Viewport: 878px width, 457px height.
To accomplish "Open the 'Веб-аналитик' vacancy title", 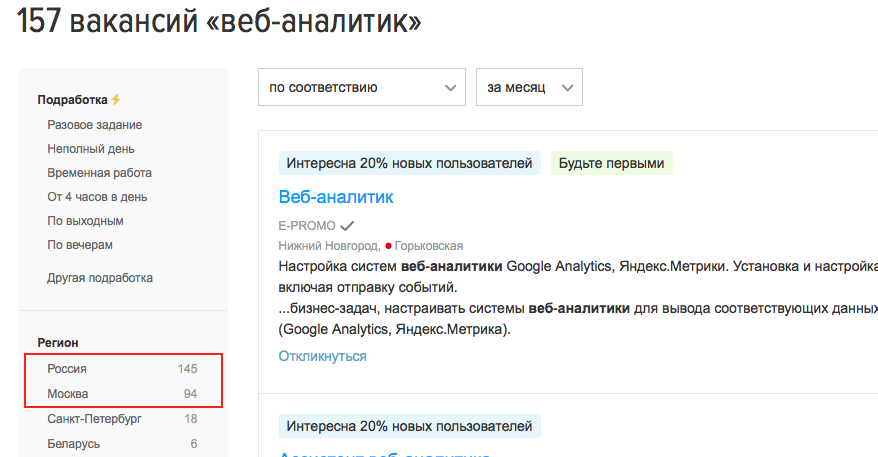I will (336, 197).
